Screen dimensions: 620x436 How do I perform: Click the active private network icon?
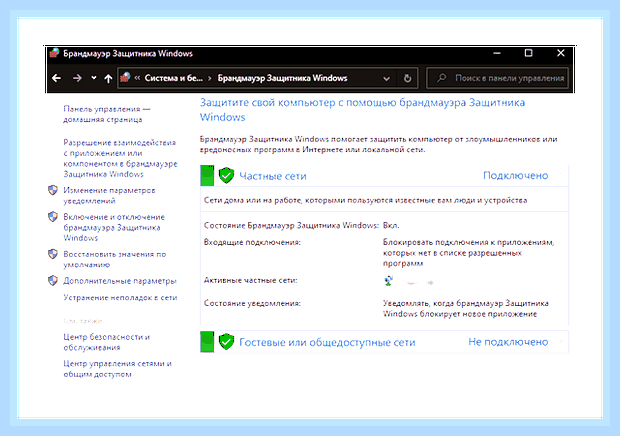pos(389,281)
